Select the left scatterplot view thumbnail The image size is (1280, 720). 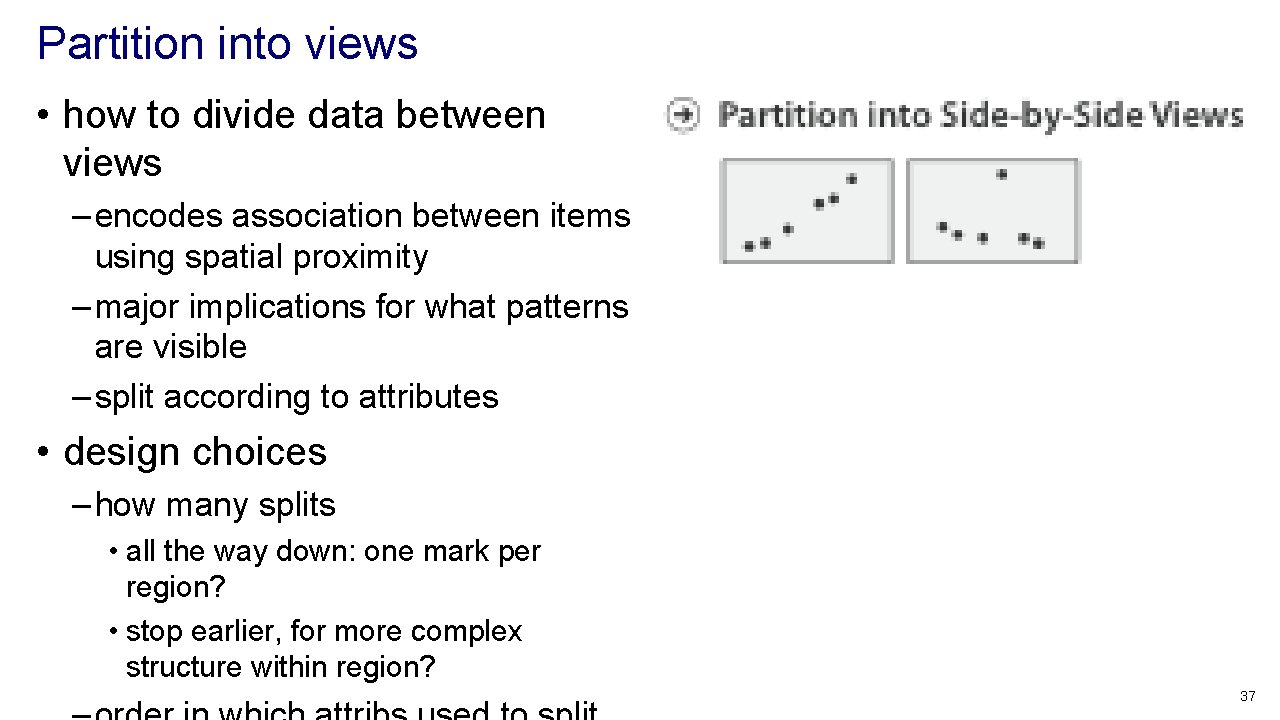806,211
